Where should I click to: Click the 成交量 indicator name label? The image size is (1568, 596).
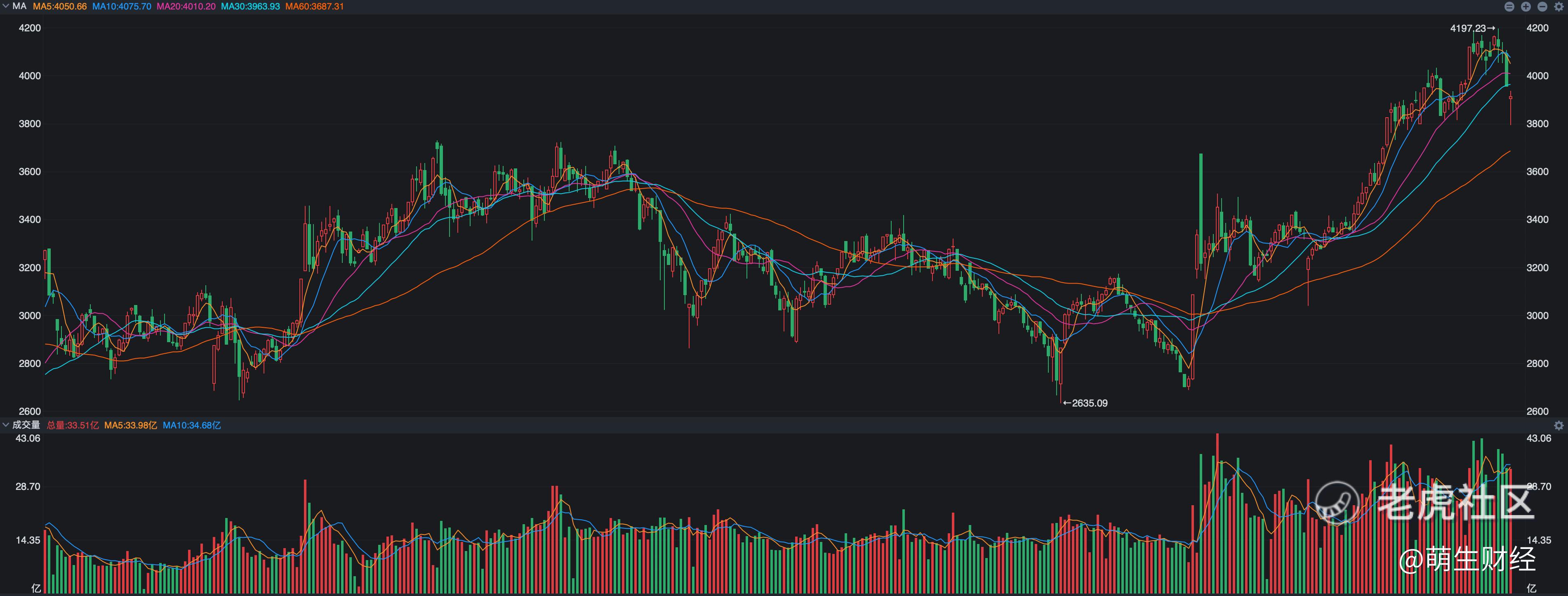coord(26,425)
